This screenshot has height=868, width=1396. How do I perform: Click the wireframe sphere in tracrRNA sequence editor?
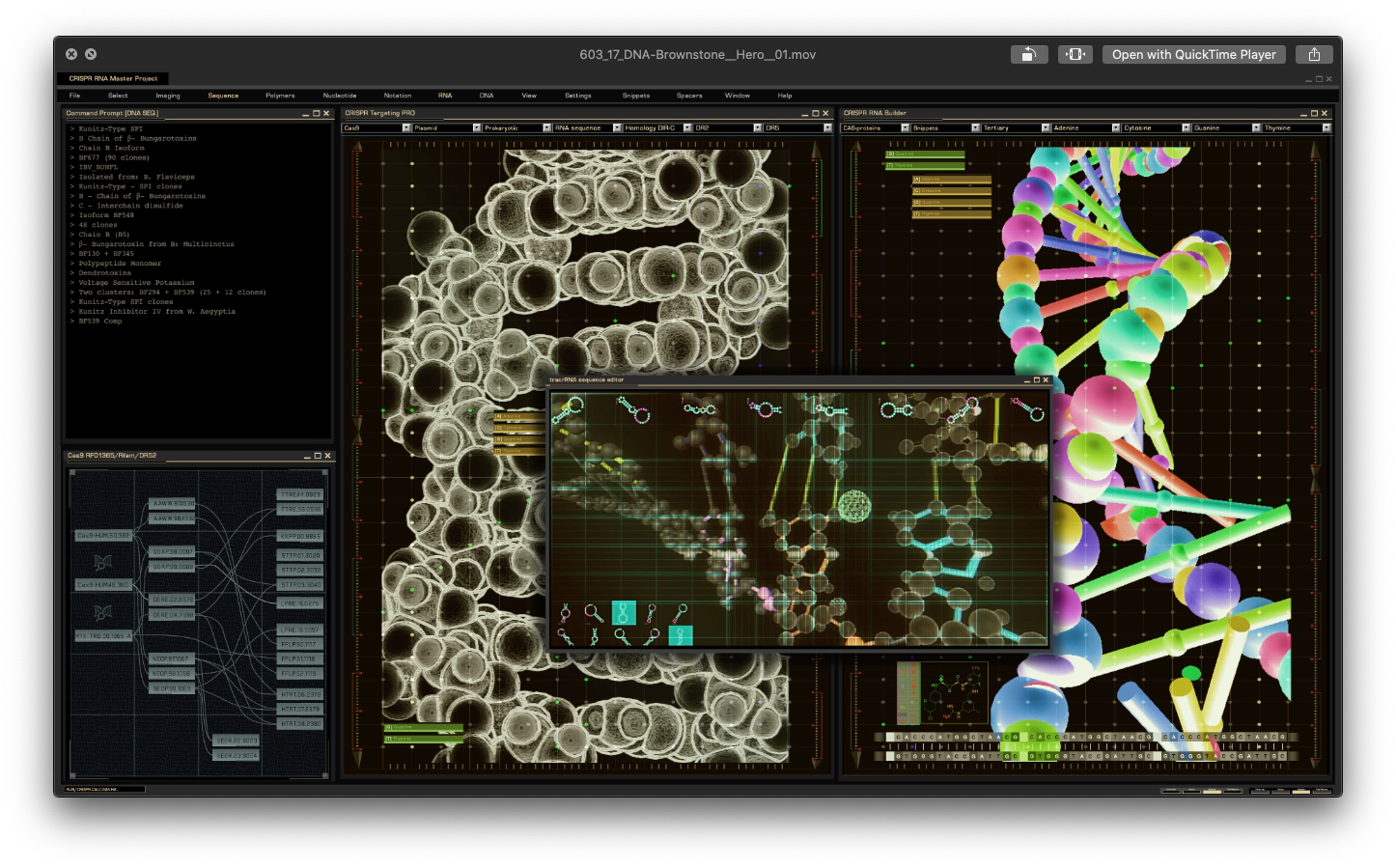pos(853,505)
